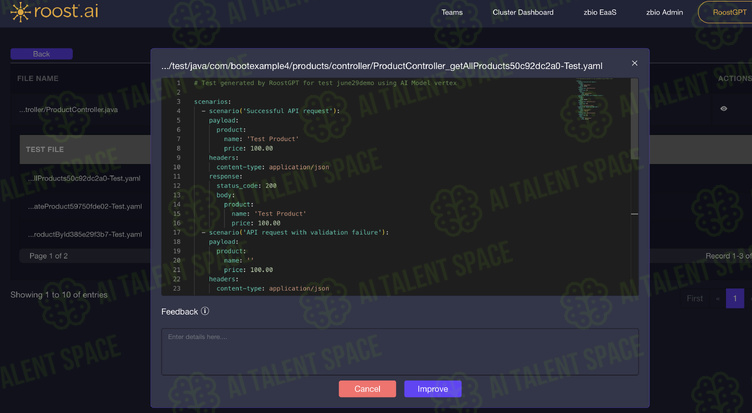
Task: Click the dialog file path title
Action: pyautogui.click(x=382, y=66)
